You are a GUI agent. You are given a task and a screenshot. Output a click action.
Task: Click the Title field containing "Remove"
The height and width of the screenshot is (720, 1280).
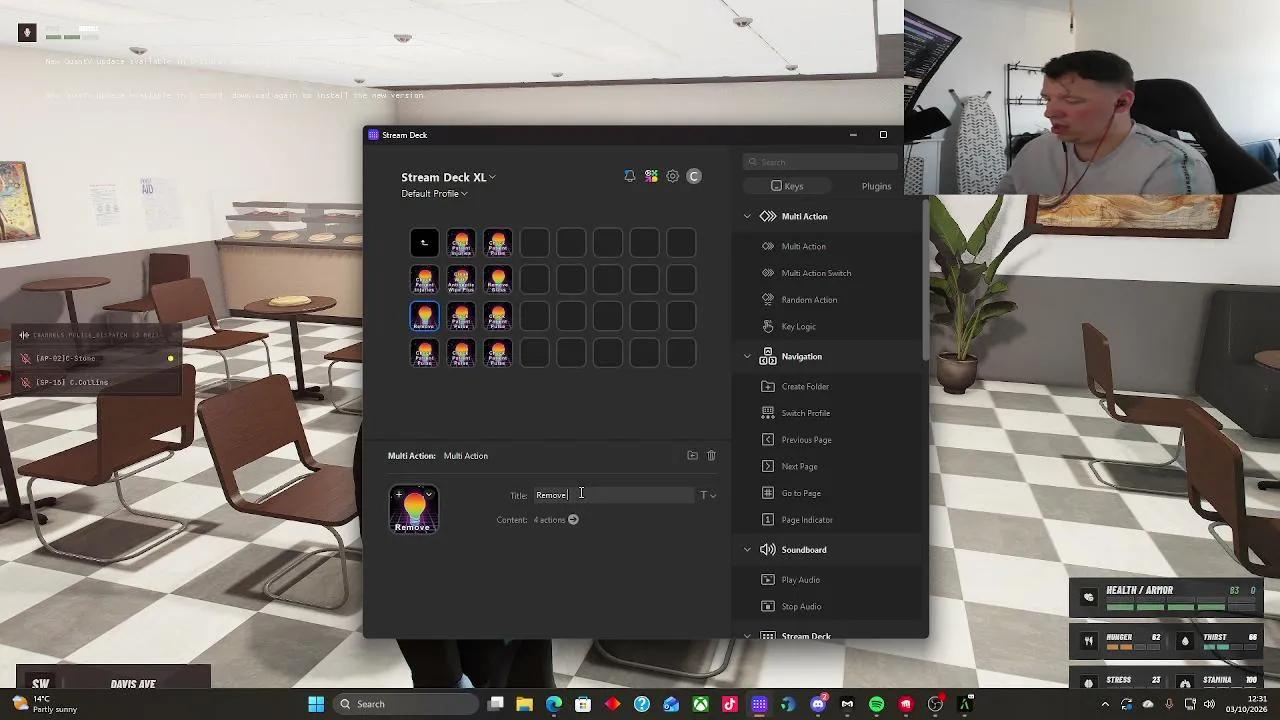point(613,495)
